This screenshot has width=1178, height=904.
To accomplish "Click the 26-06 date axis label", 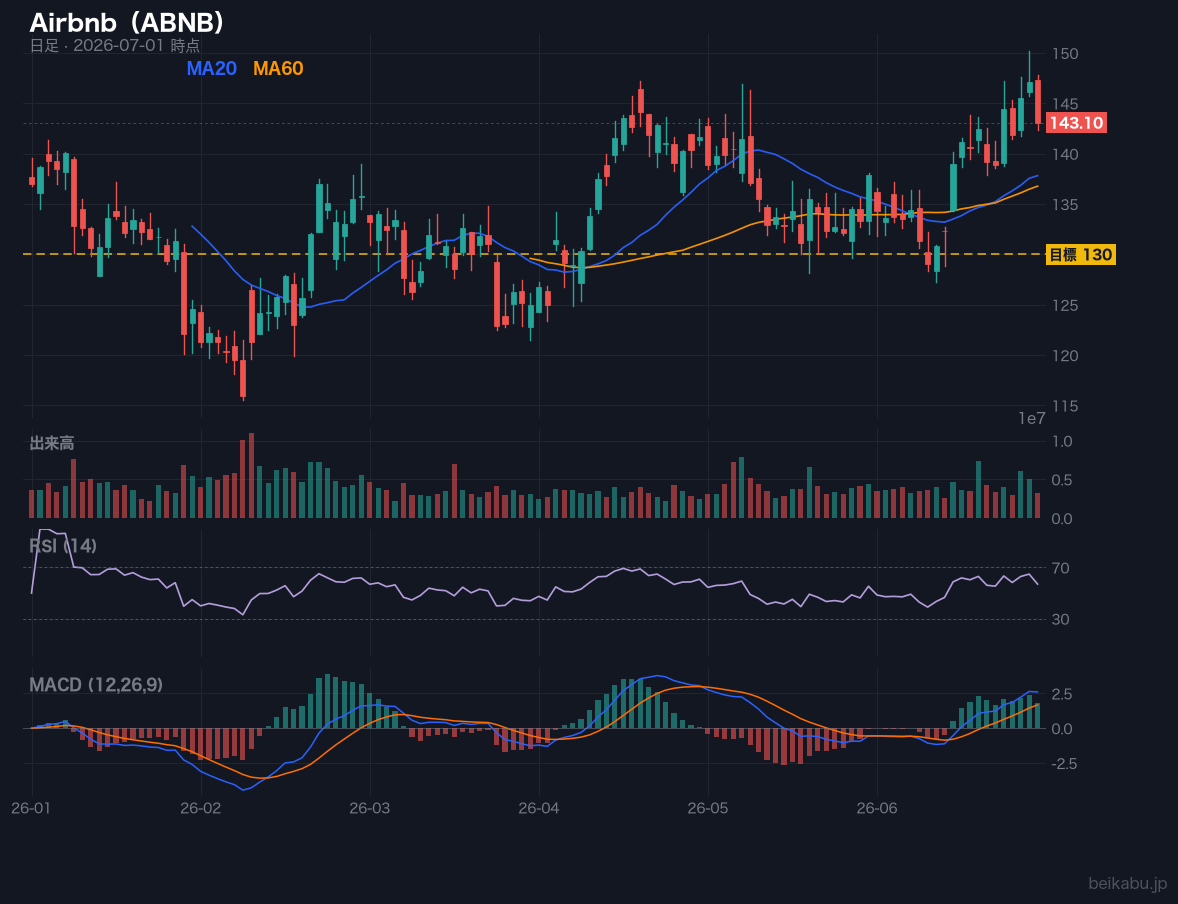I will tap(877, 809).
